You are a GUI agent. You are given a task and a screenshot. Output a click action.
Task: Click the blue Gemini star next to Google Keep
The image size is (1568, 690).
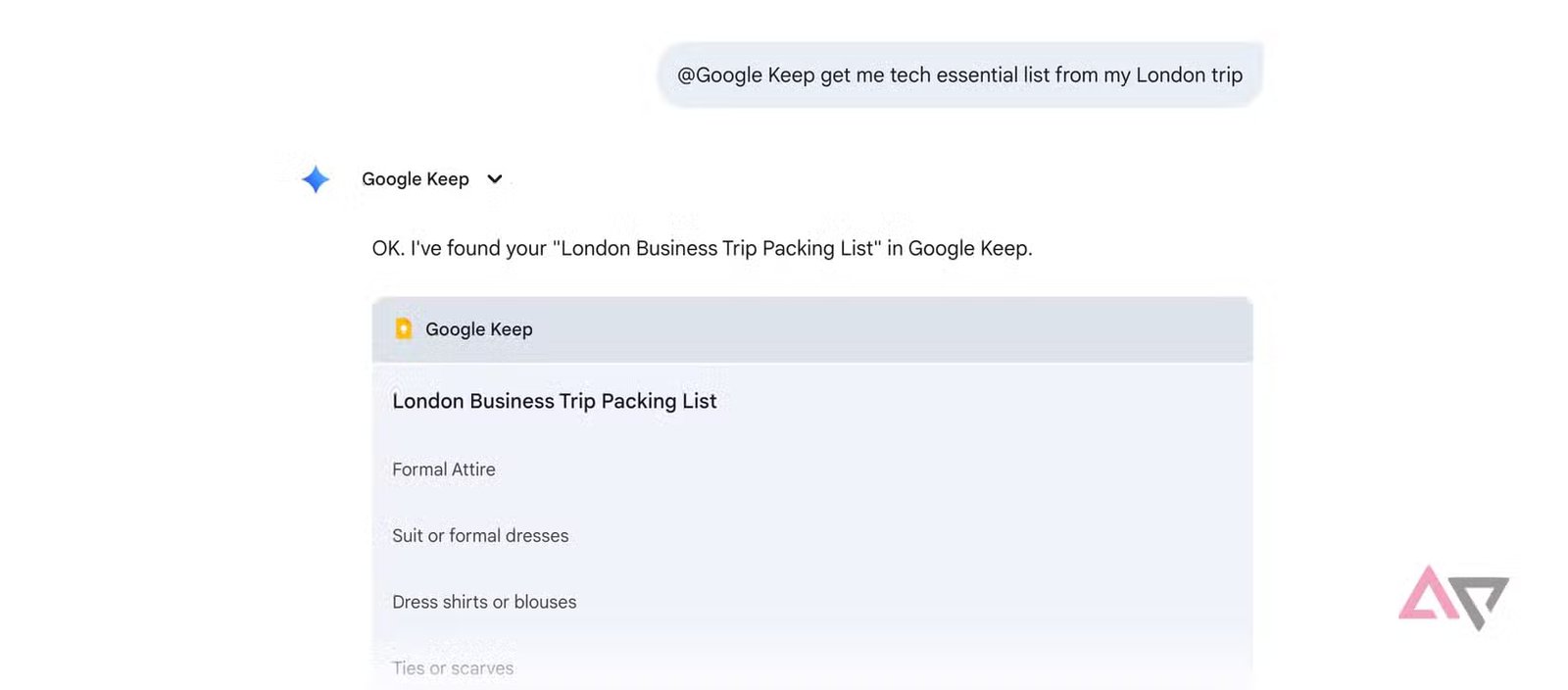point(314,178)
